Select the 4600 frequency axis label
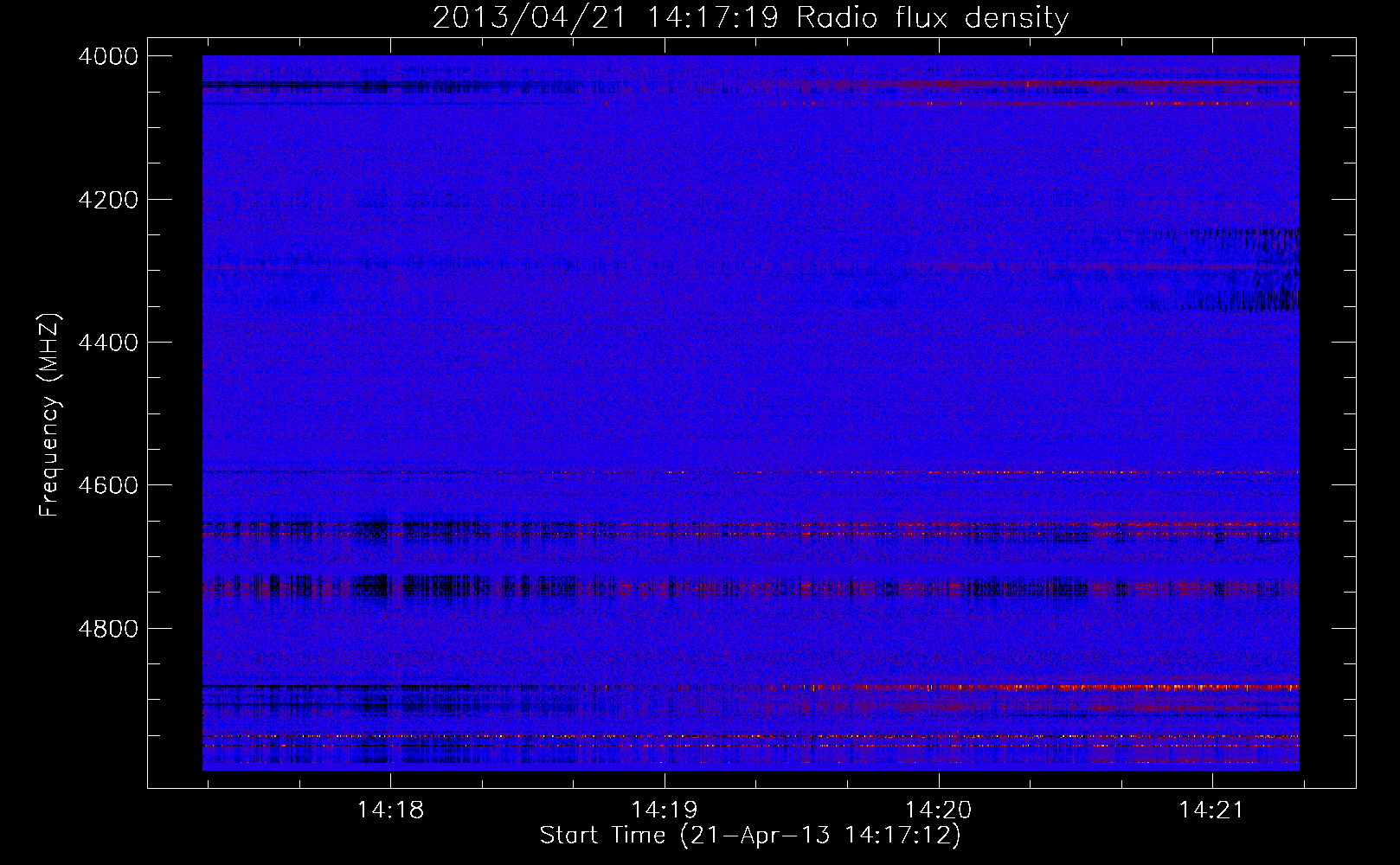Viewport: 1400px width, 865px height. click(x=108, y=485)
